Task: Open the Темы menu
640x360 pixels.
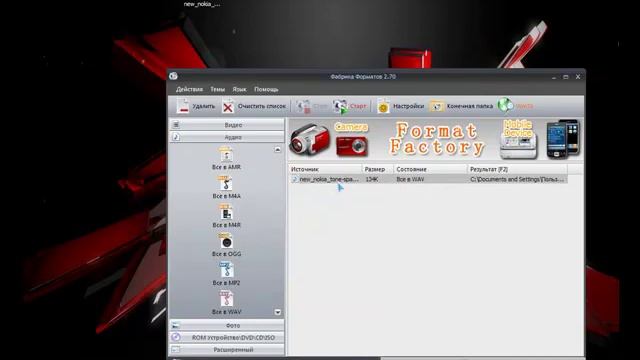Action: [x=218, y=89]
